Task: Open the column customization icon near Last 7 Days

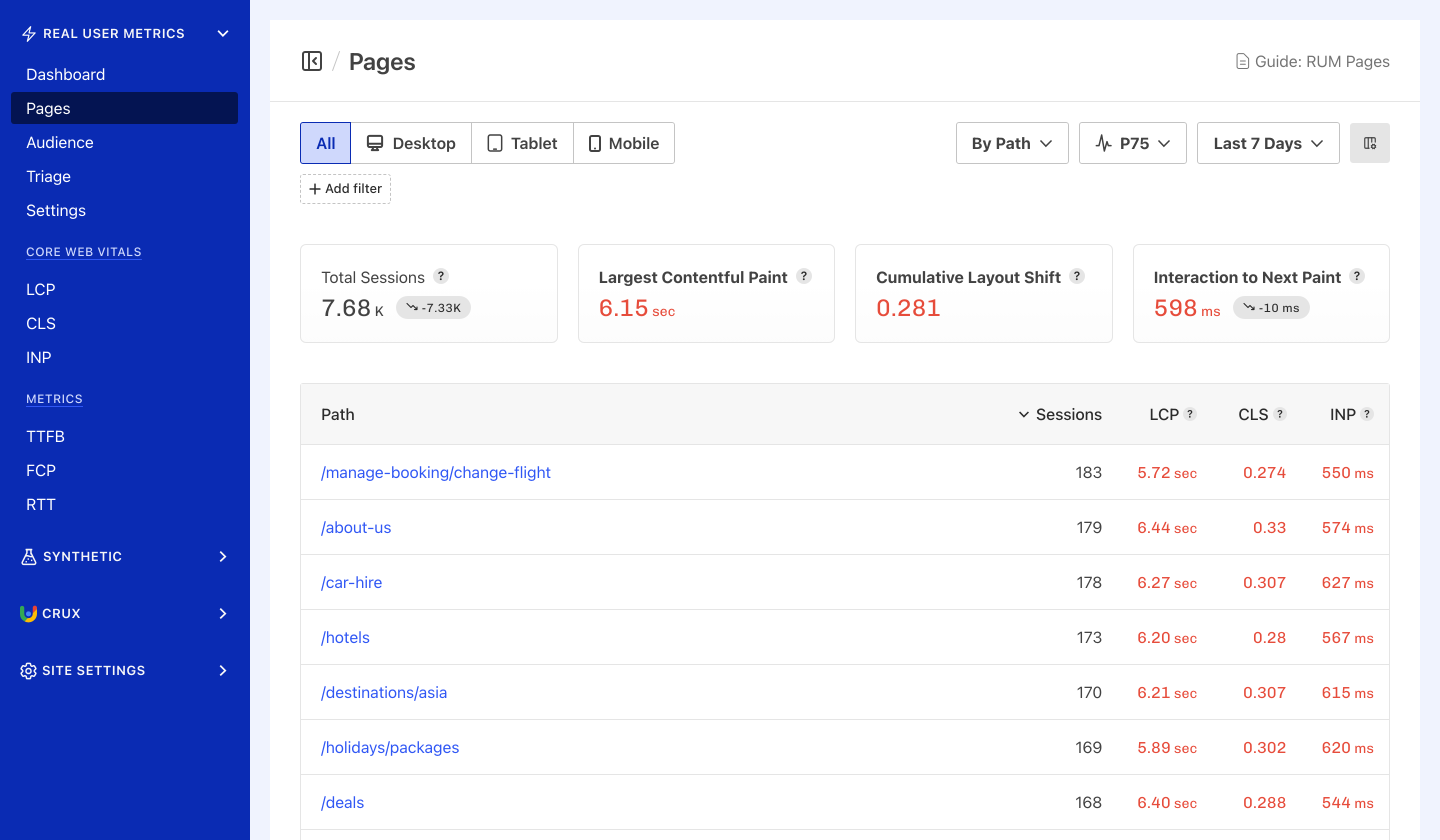Action: tap(1369, 143)
